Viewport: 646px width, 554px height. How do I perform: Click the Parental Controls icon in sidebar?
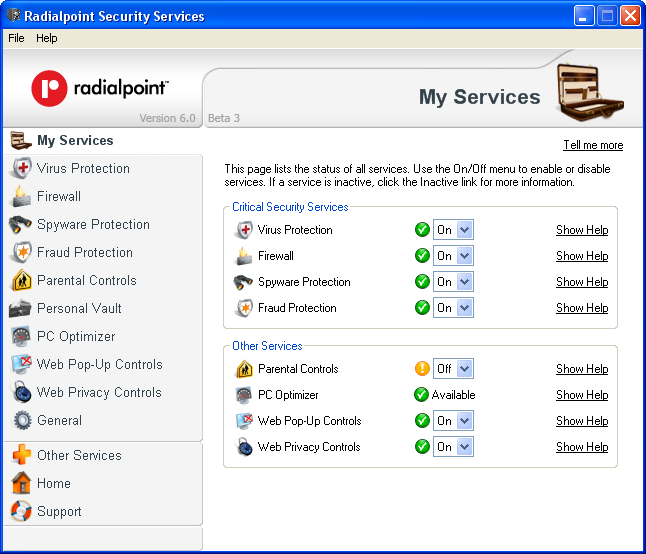[22, 281]
